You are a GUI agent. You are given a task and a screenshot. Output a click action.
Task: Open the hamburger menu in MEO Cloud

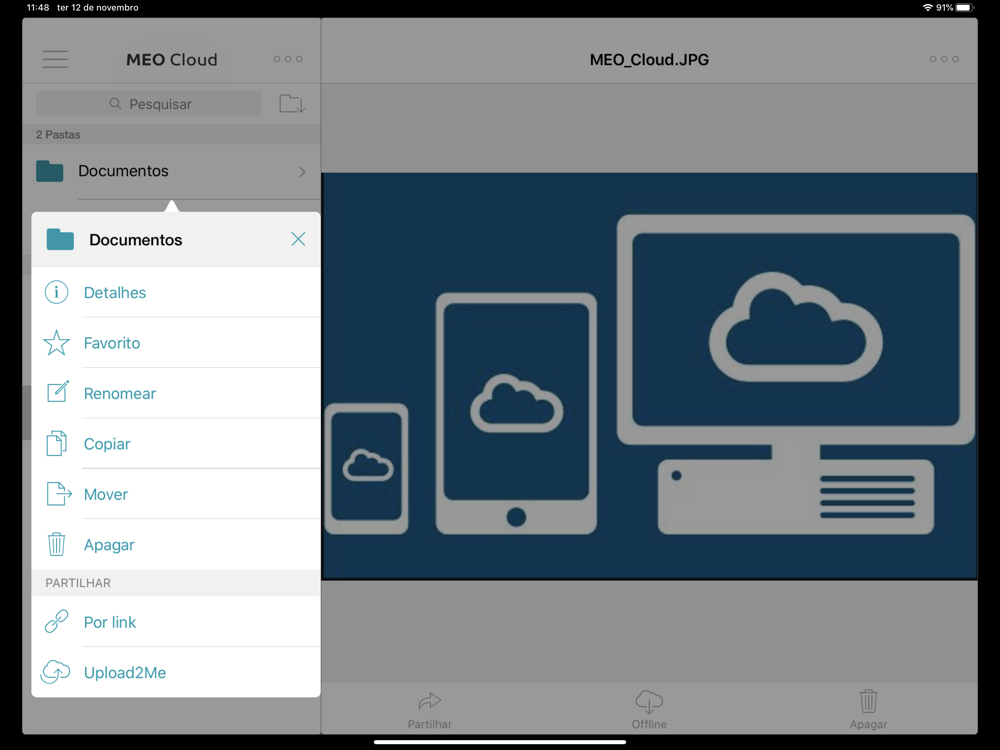[55, 60]
